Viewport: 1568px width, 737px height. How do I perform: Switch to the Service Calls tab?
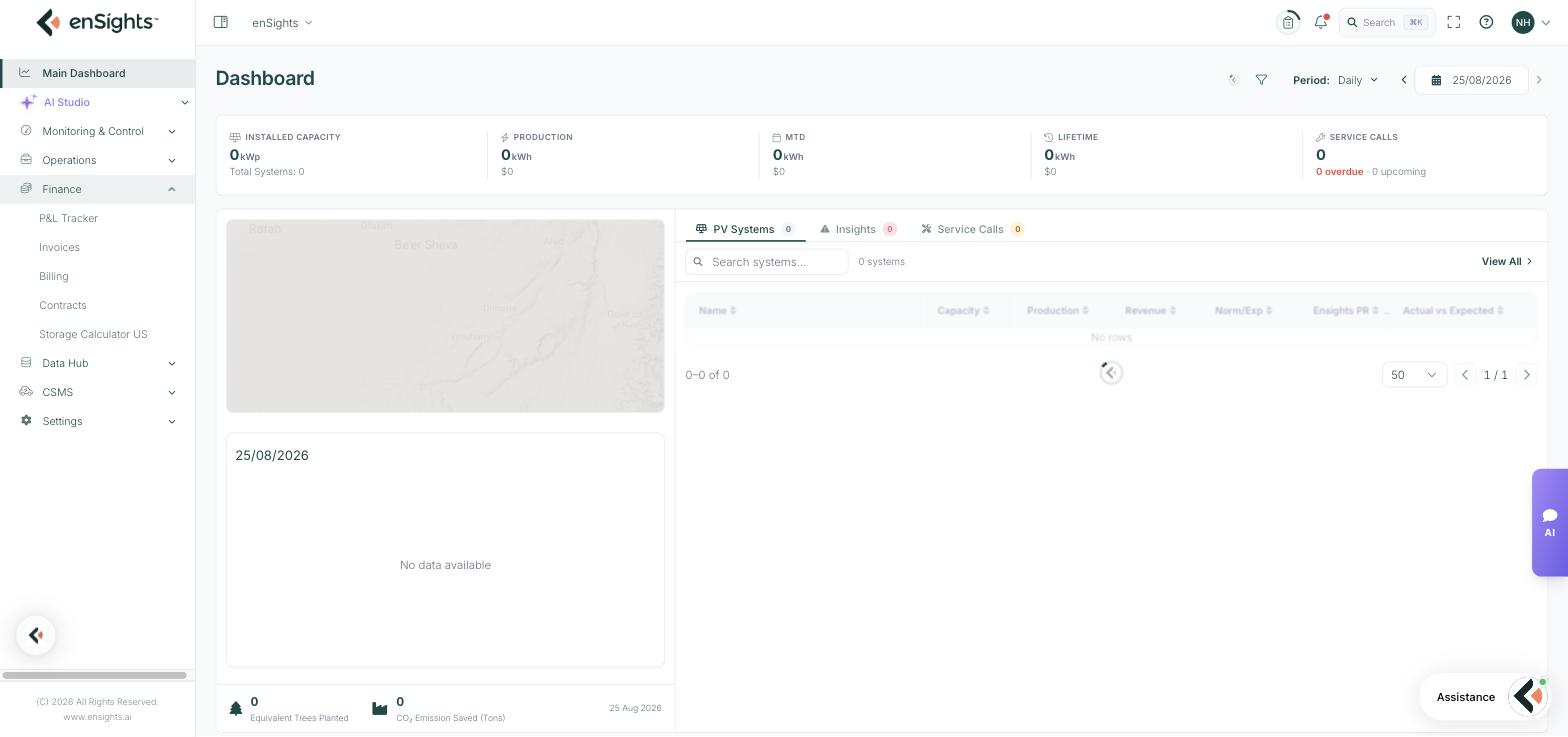(972, 229)
